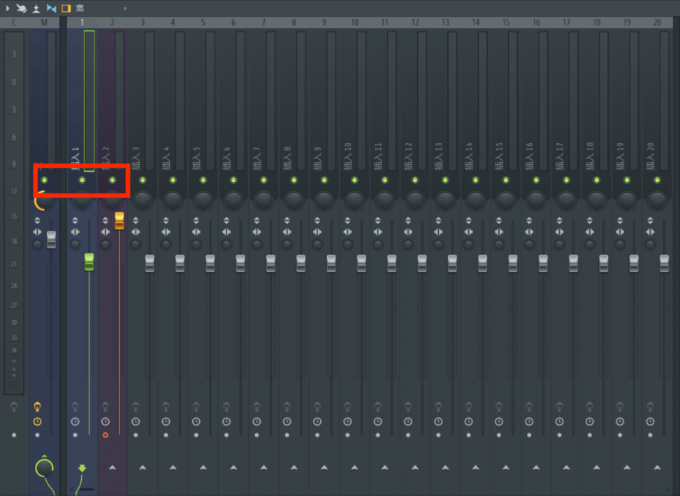Click the disk recording icon in mixer toolbar
Image resolution: width=680 pixels, height=496 pixels.
tap(36, 8)
